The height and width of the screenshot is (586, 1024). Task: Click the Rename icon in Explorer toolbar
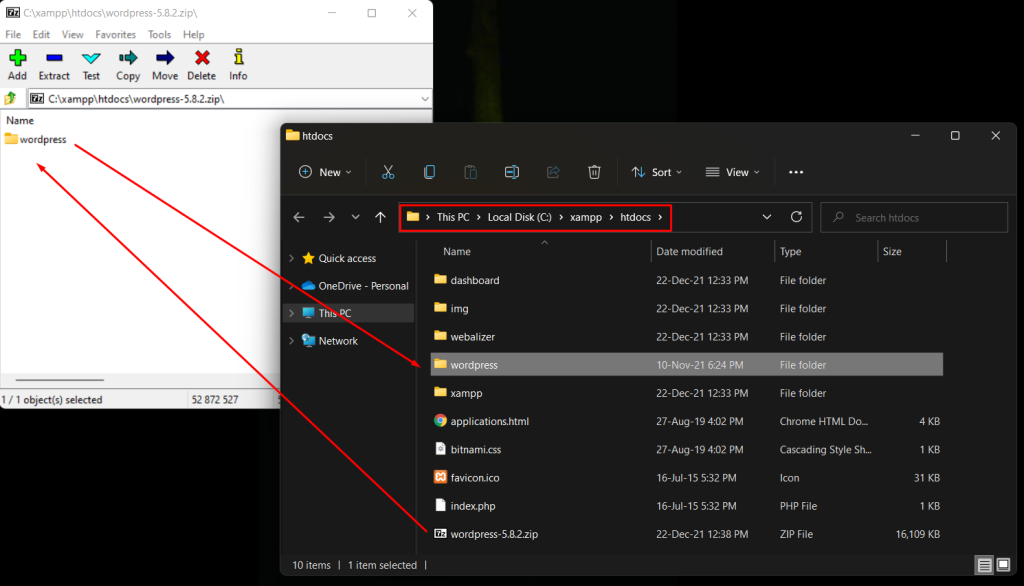[x=512, y=172]
